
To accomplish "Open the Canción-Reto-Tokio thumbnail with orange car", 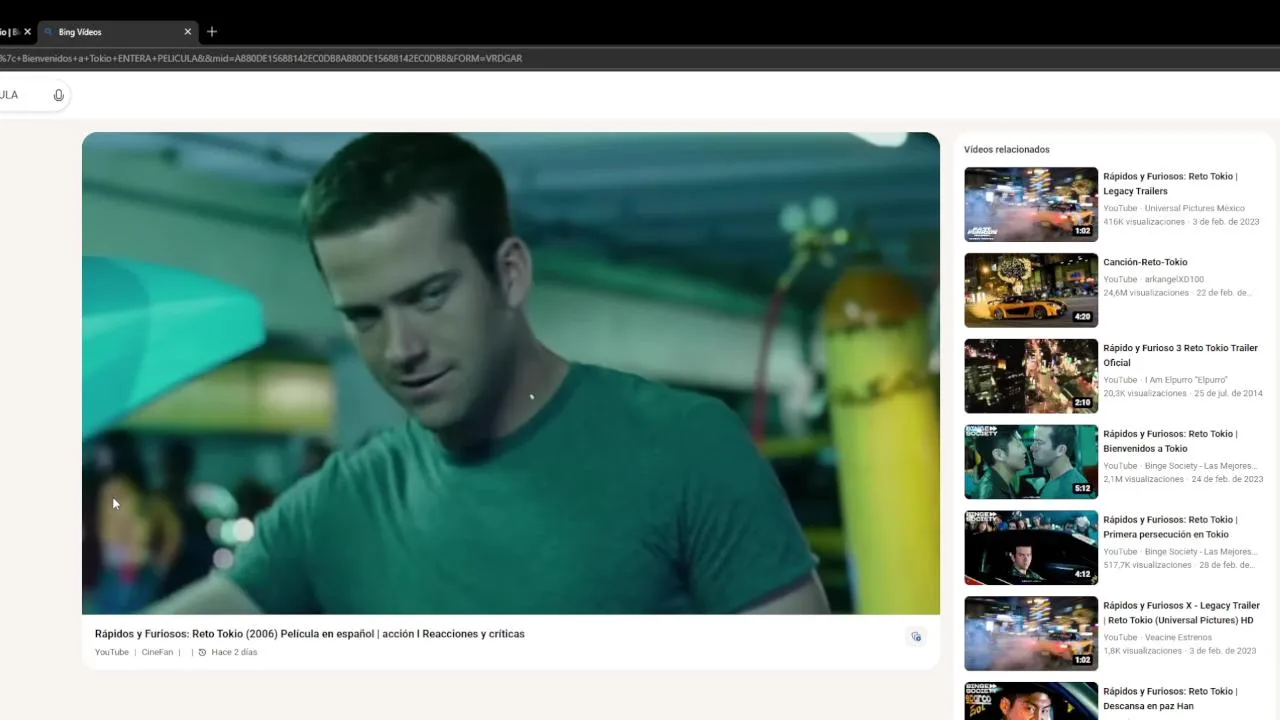I will [1031, 290].
